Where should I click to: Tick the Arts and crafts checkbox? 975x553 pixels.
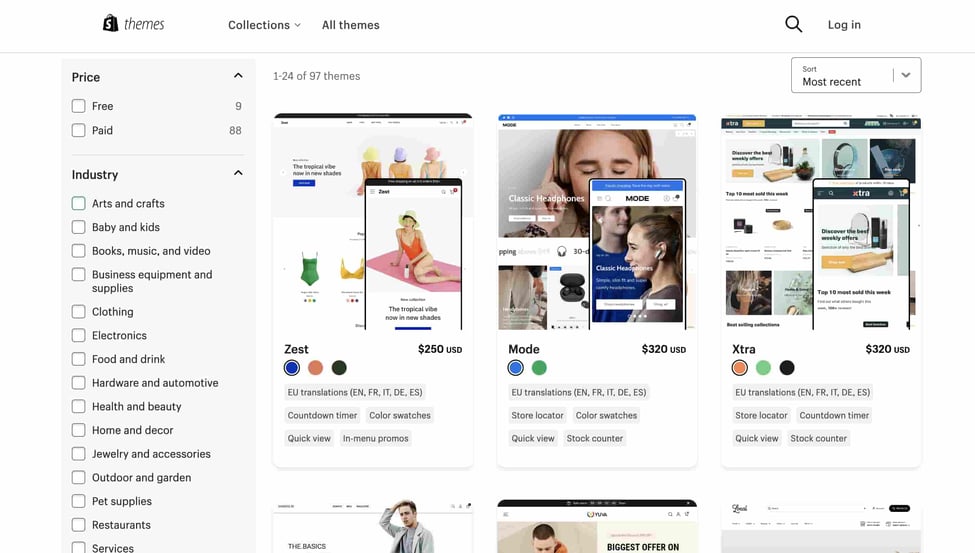click(79, 203)
